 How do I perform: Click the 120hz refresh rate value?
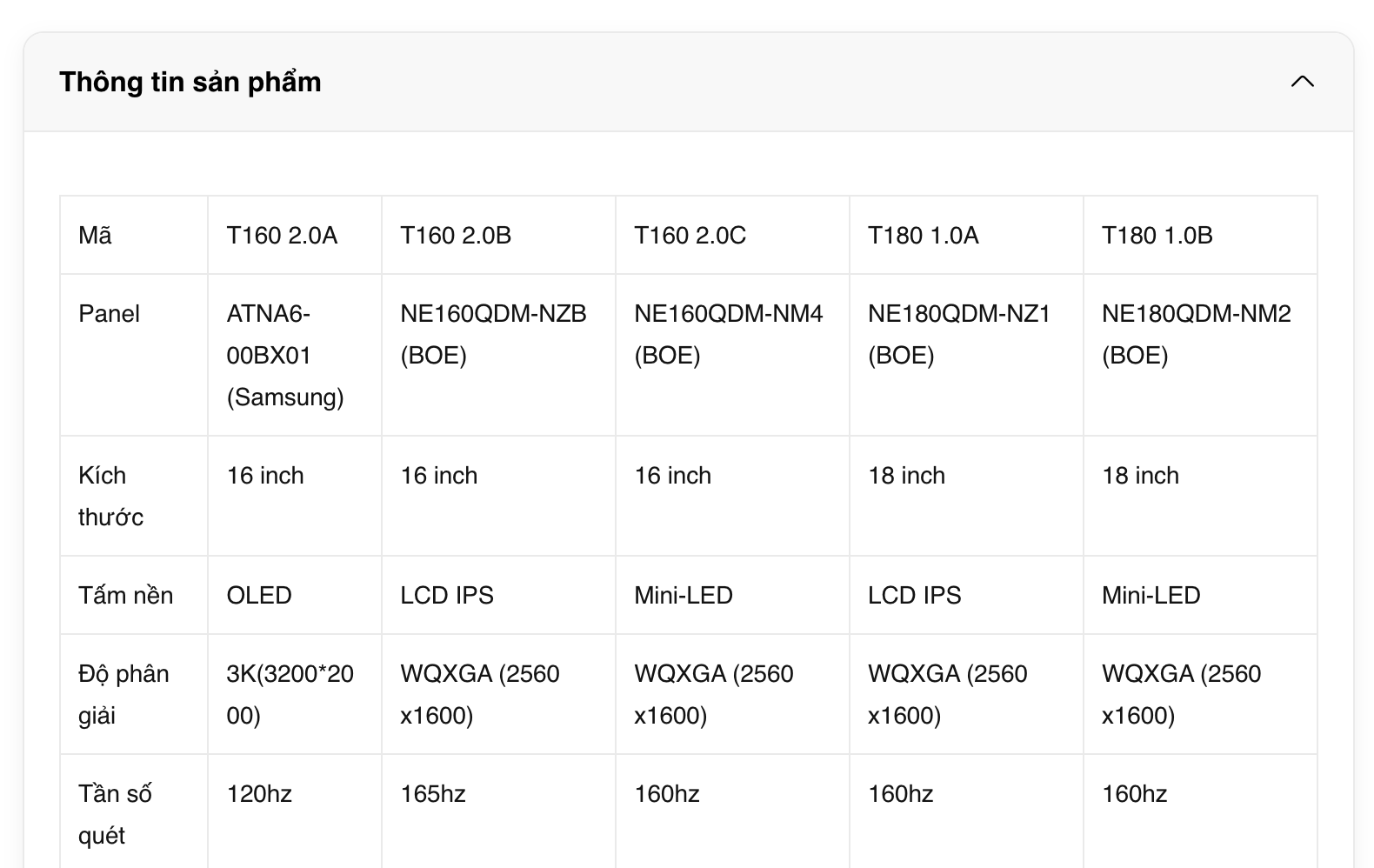[259, 794]
